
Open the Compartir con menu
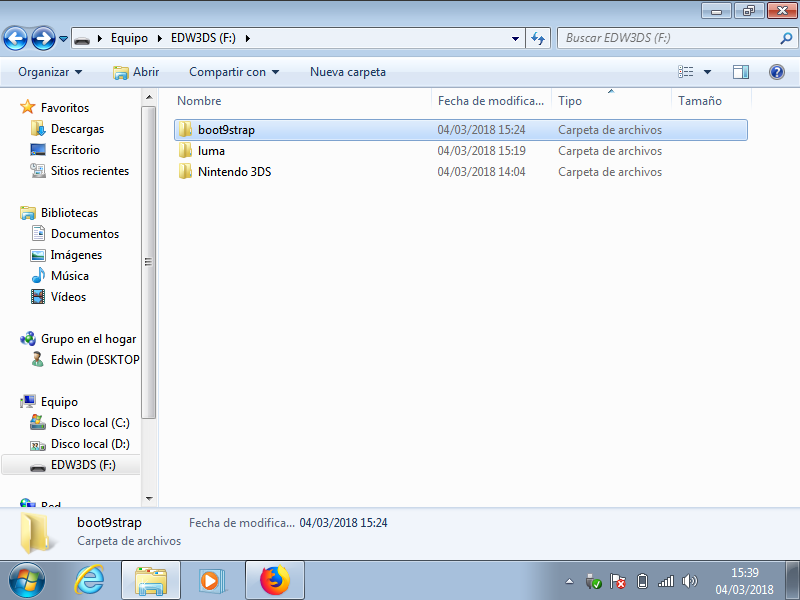click(234, 72)
